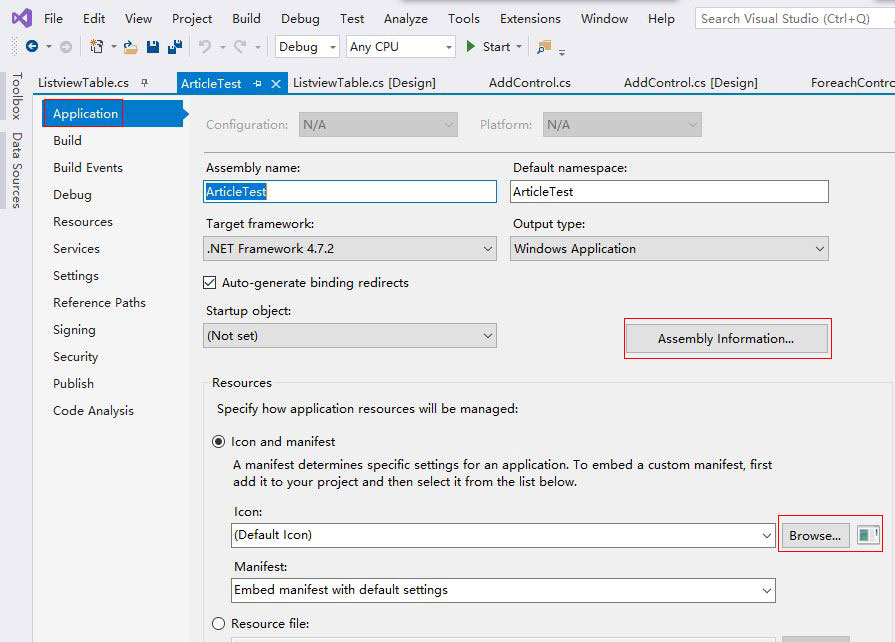Select the Services properties page
The height and width of the screenshot is (642, 895).
point(76,249)
